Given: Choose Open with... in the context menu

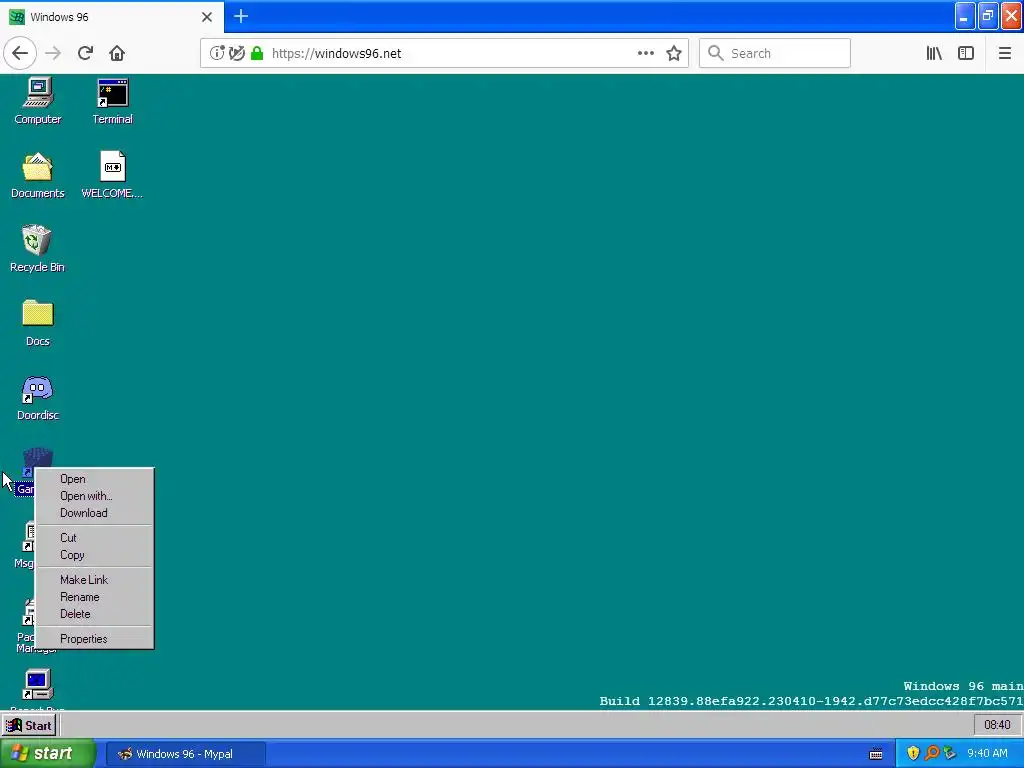Looking at the screenshot, I should point(95,496).
